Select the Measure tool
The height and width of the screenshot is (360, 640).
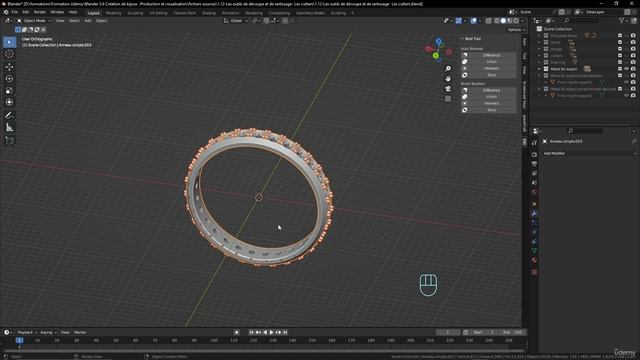9,128
